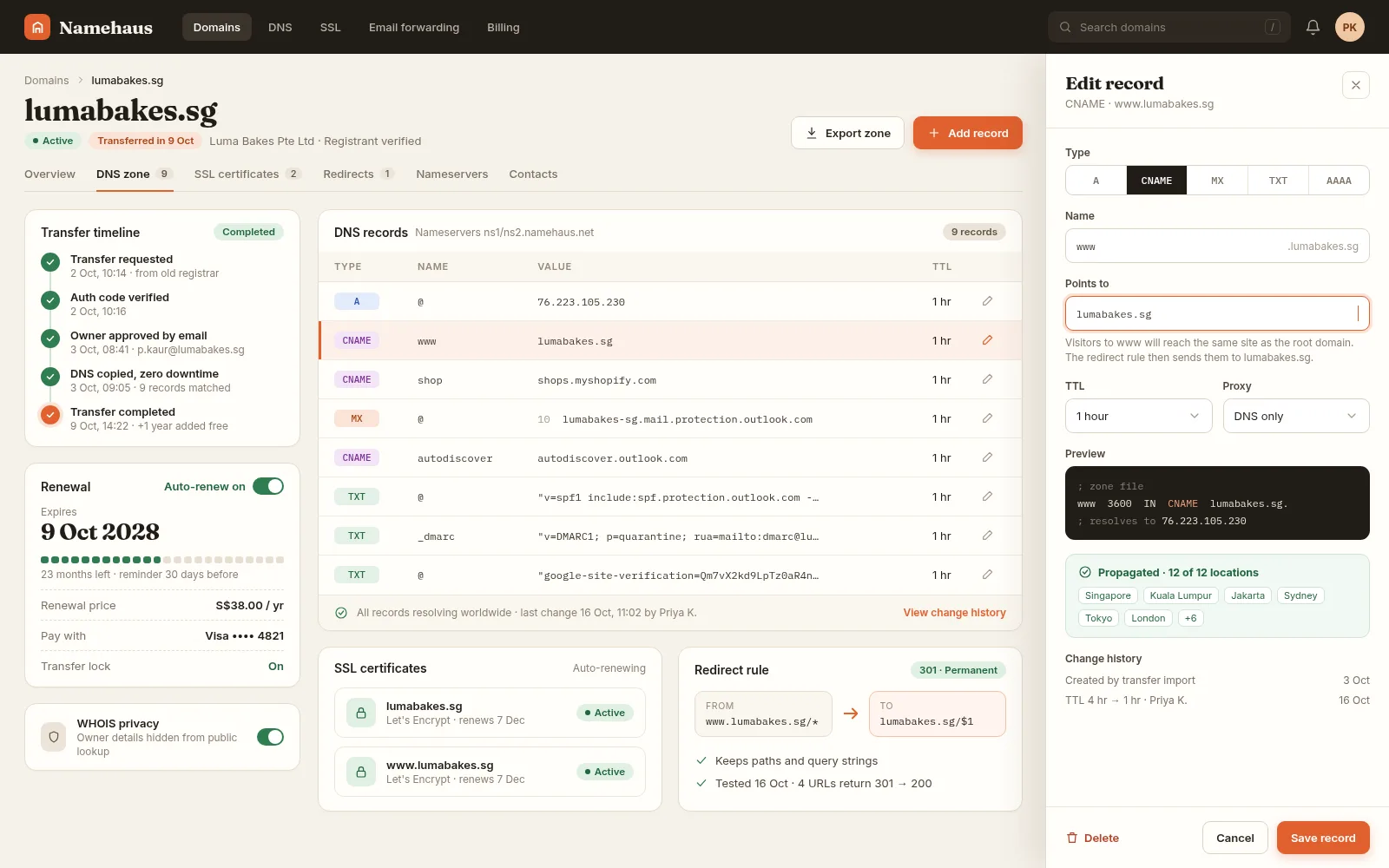This screenshot has width=1389, height=868.
Task: Click the Export zone button
Action: point(847,133)
